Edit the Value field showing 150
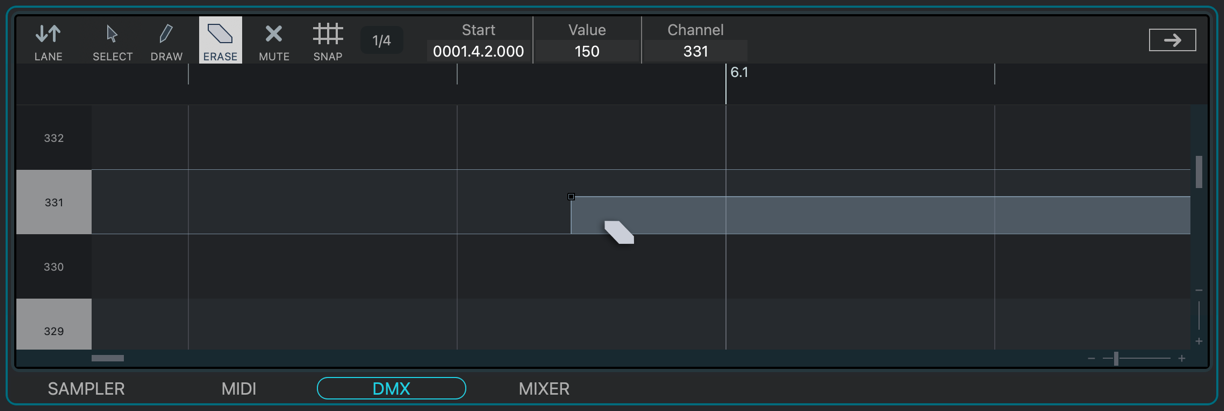 [587, 51]
